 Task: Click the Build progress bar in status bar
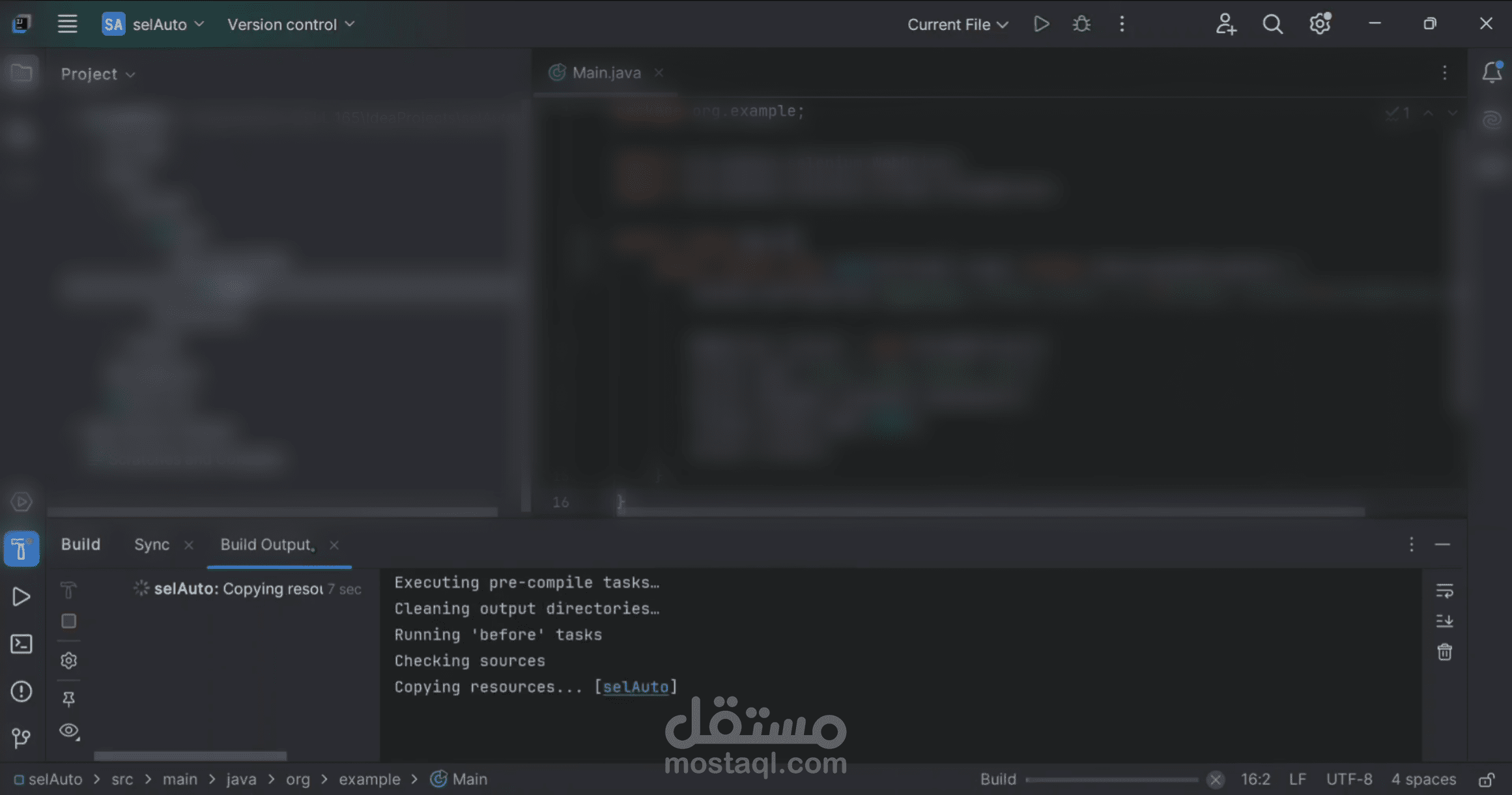tap(1111, 779)
